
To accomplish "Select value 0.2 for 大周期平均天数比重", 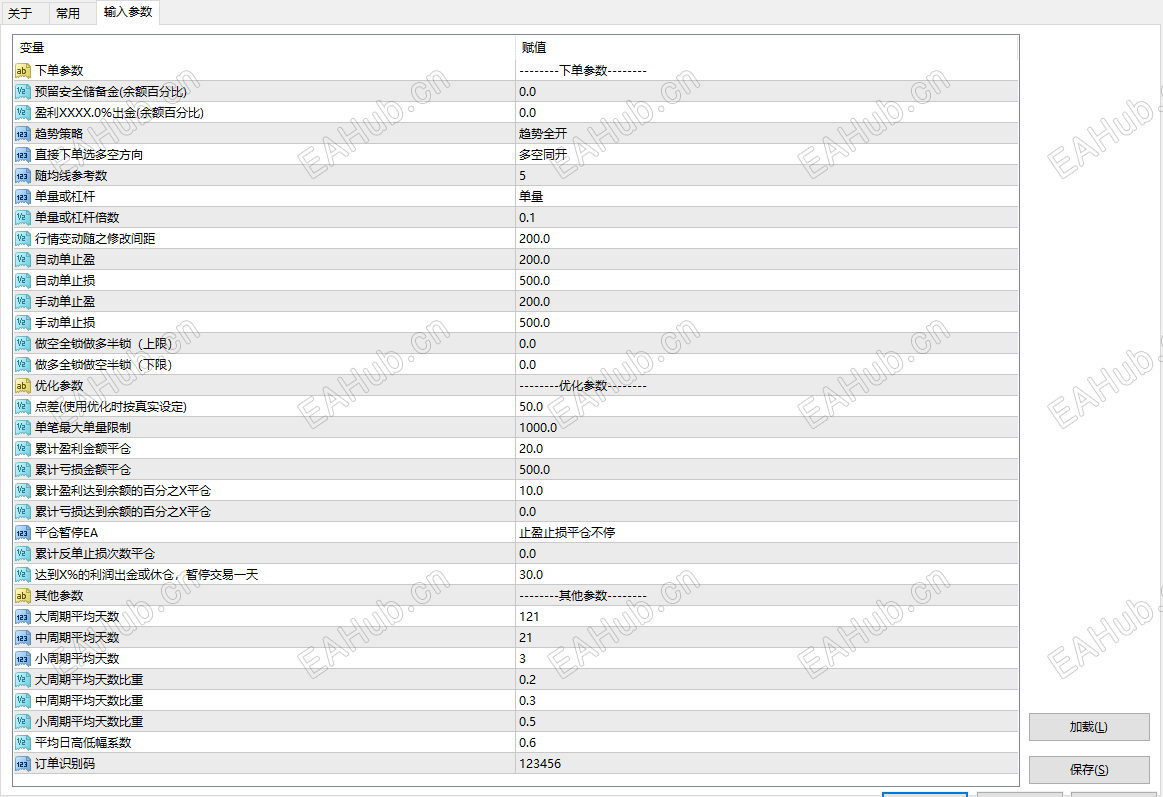I will point(767,680).
